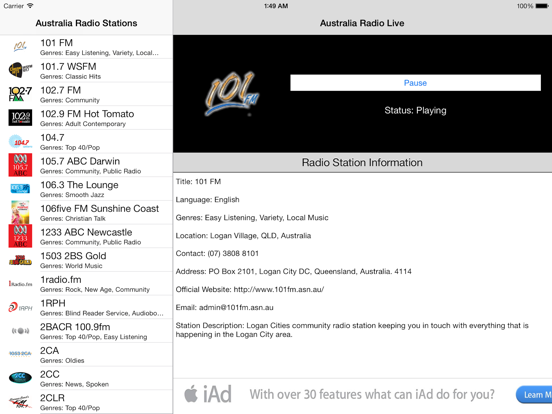Tap the large 101 FM logo in player

pos(231,94)
